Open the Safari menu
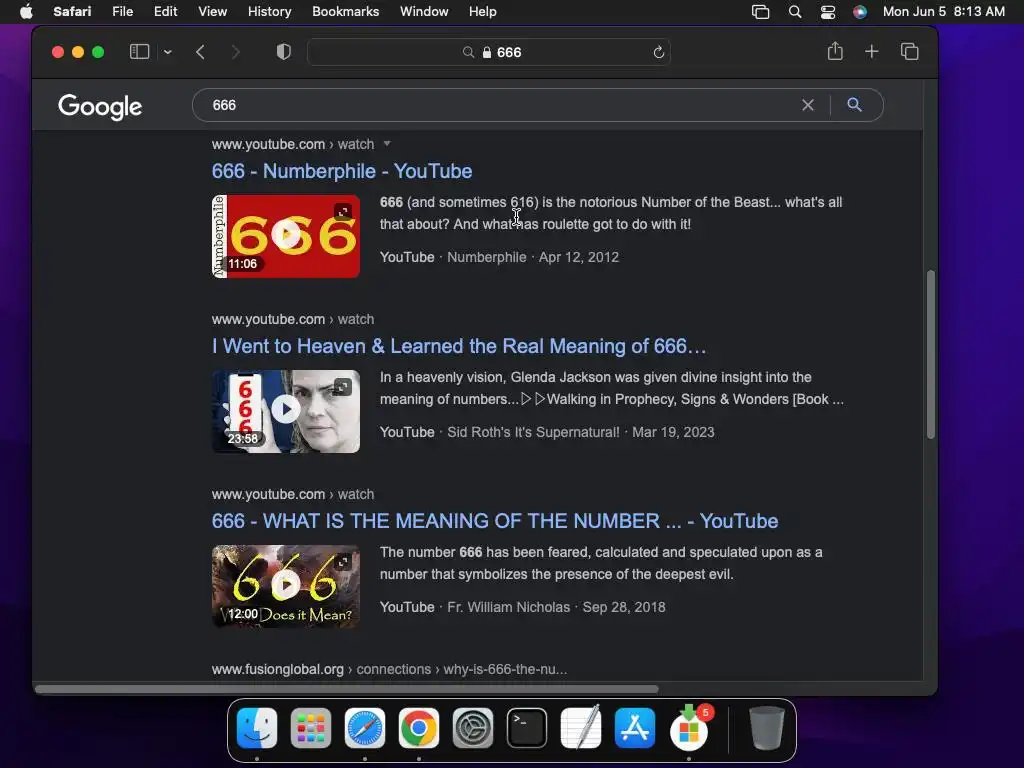This screenshot has width=1024, height=768. [72, 11]
